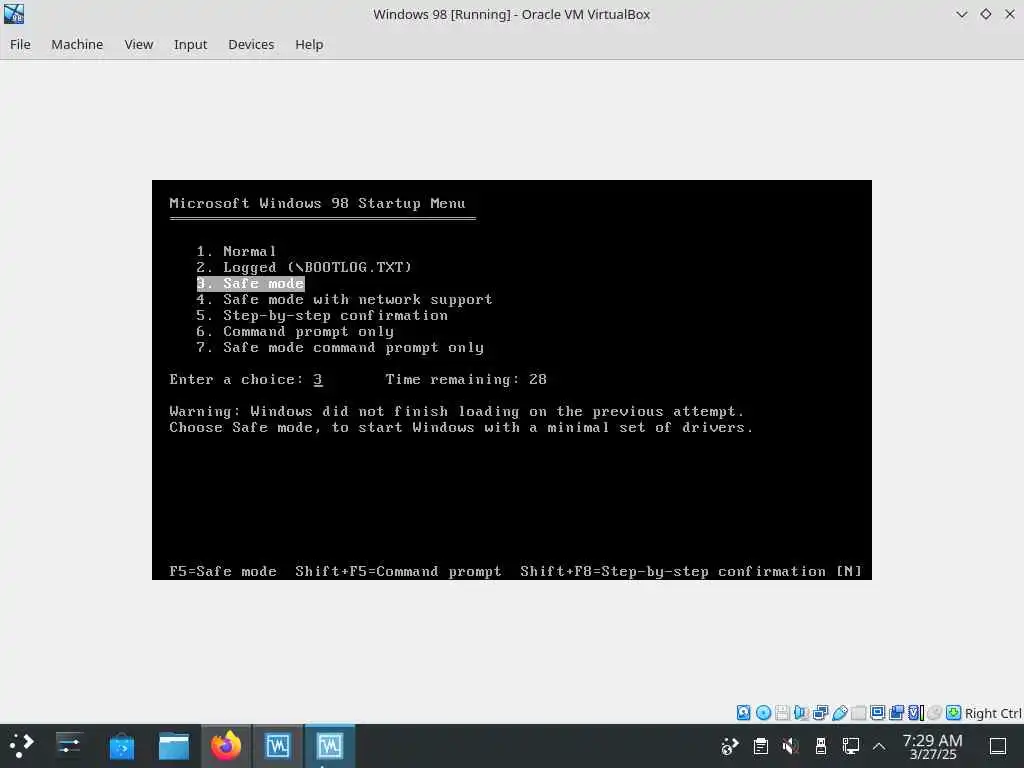
Task: Click the audio status icon
Action: tap(801, 712)
